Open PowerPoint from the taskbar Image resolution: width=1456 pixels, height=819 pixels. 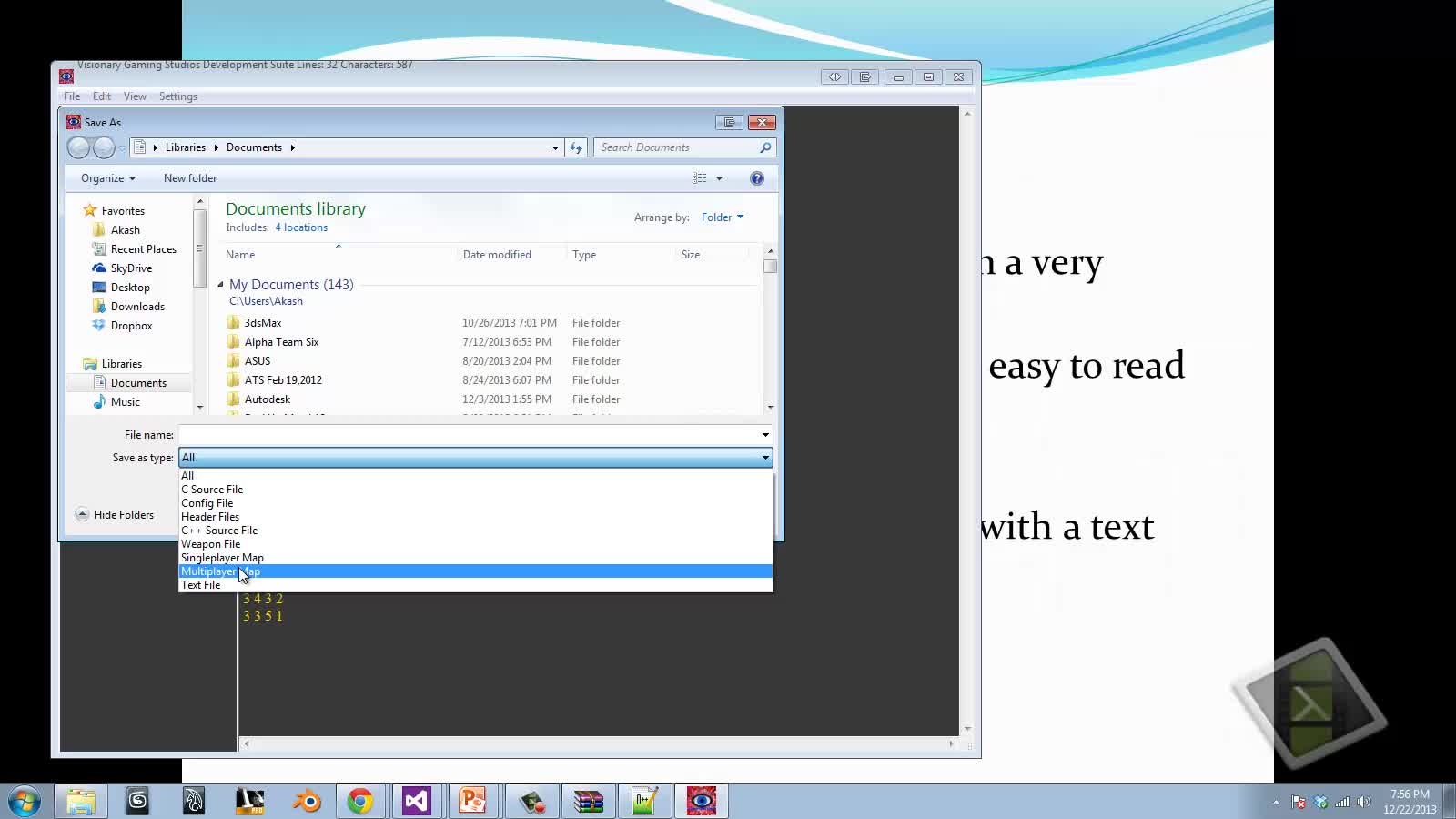point(472,801)
